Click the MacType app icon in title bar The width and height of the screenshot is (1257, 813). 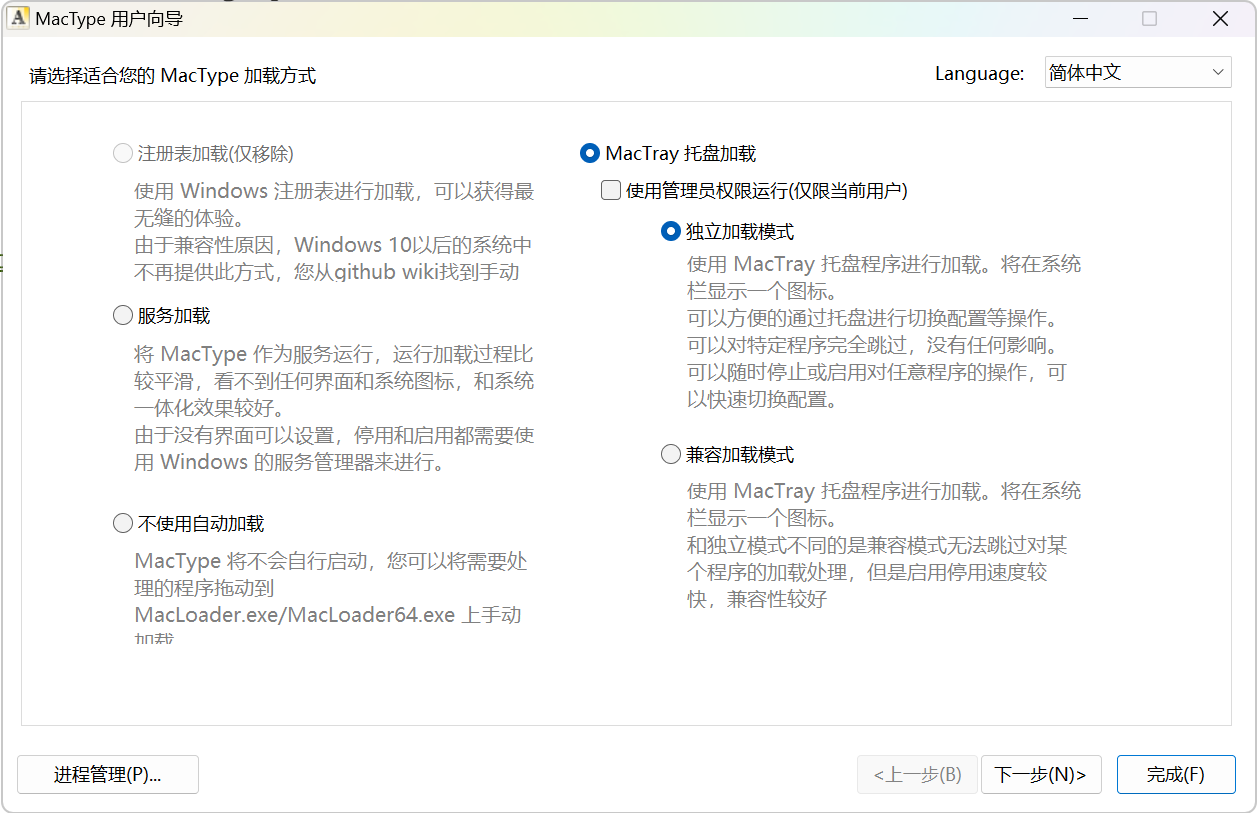coord(18,18)
